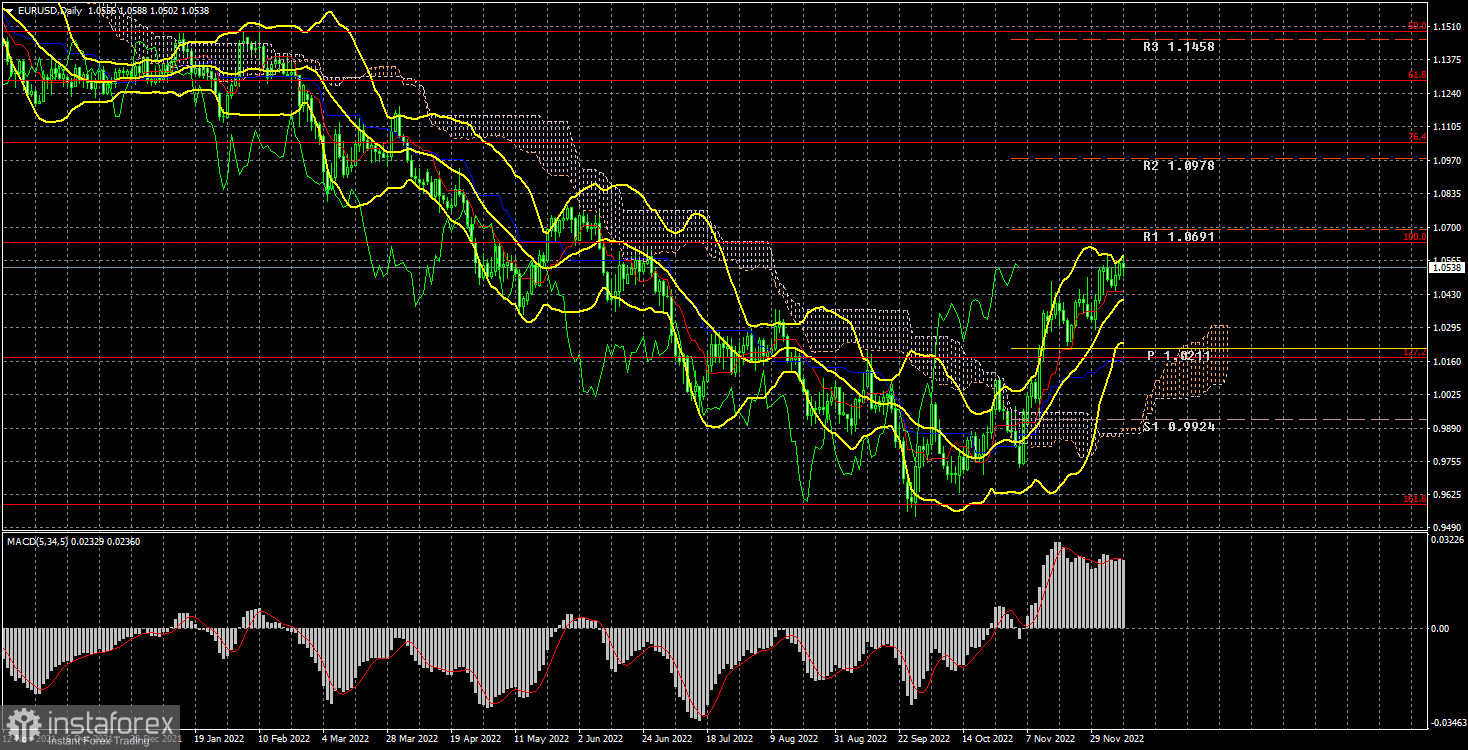Click the 9 Aug 2022 date label

pos(796,739)
